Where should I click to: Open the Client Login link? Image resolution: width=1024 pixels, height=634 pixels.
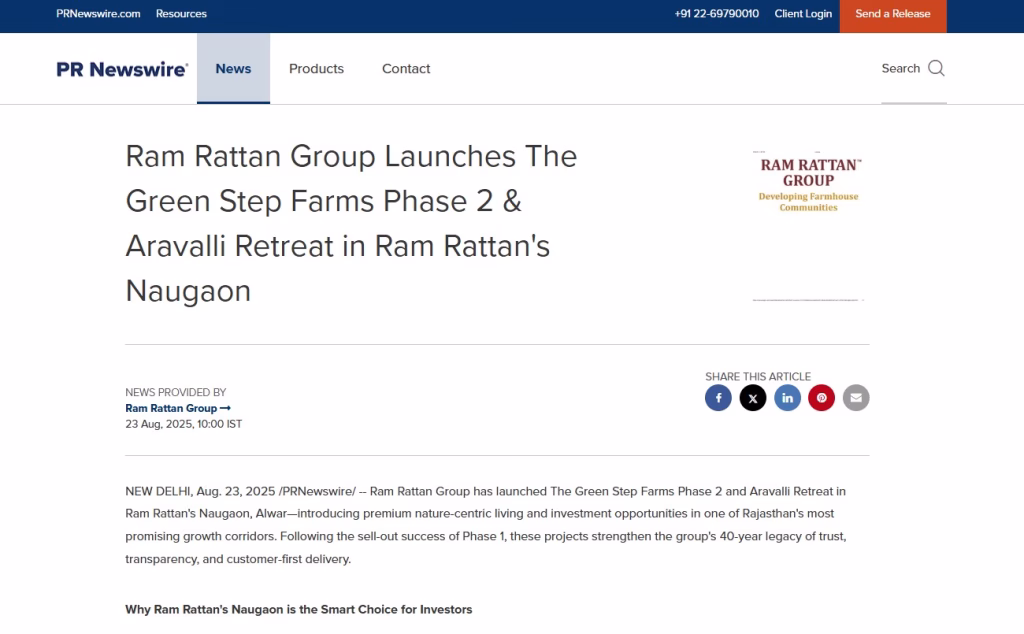click(x=803, y=14)
